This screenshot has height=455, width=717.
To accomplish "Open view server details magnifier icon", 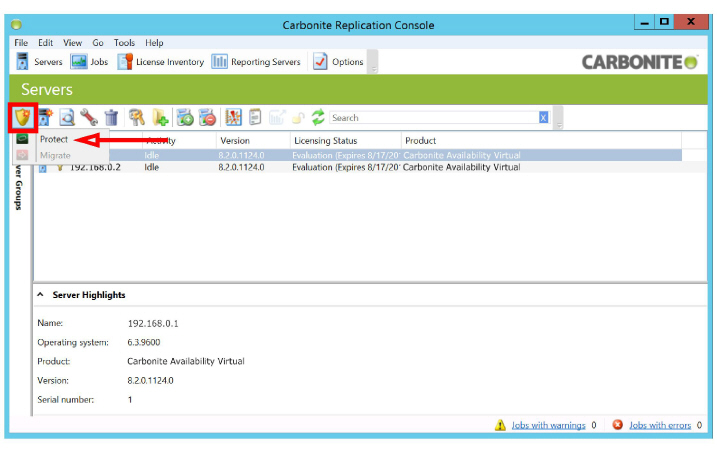I will tap(67, 118).
